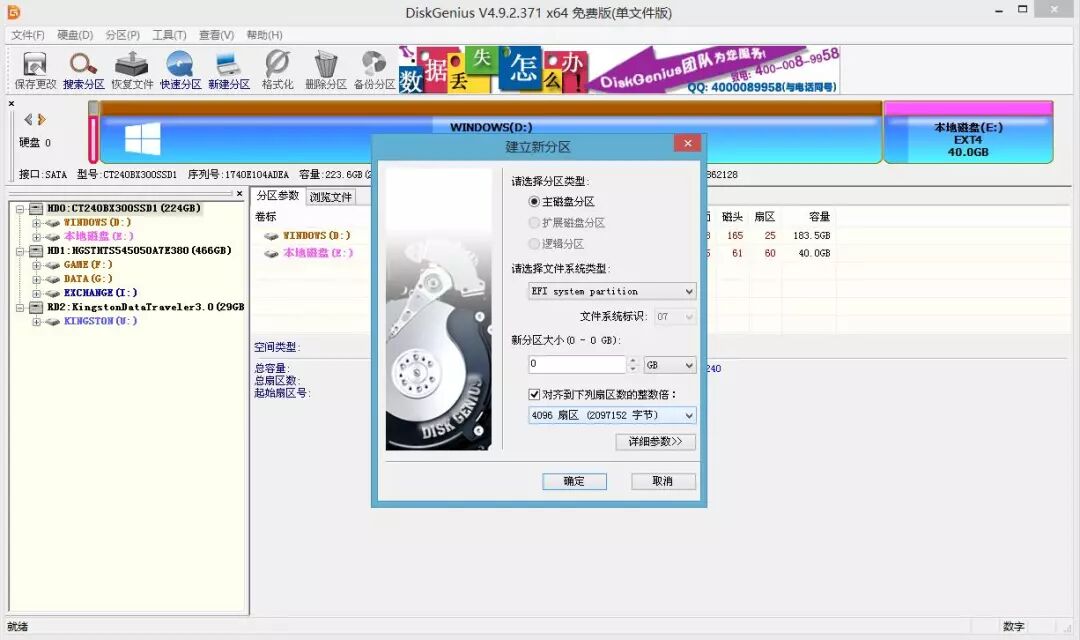Click the DiskGenius app icon in title bar
Image resolution: width=1080 pixels, height=640 pixels.
pyautogui.click(x=13, y=12)
